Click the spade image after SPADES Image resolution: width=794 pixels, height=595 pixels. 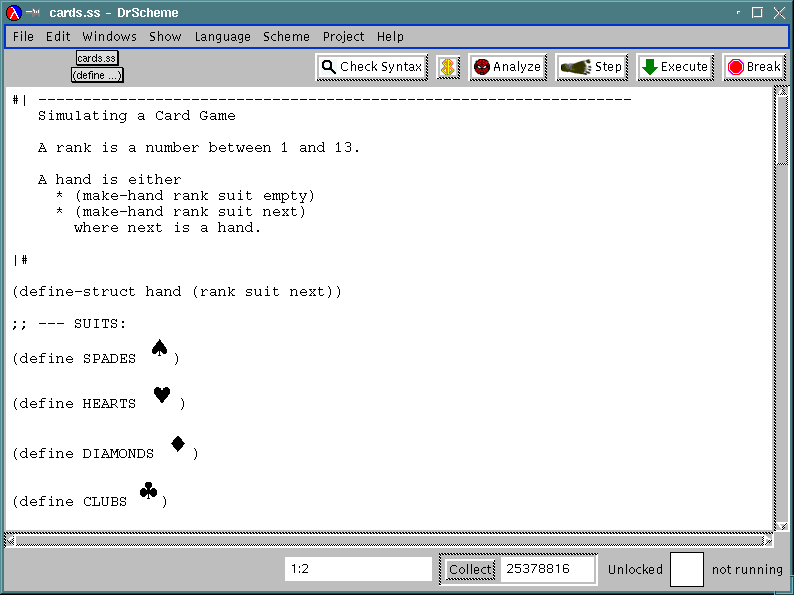(159, 349)
